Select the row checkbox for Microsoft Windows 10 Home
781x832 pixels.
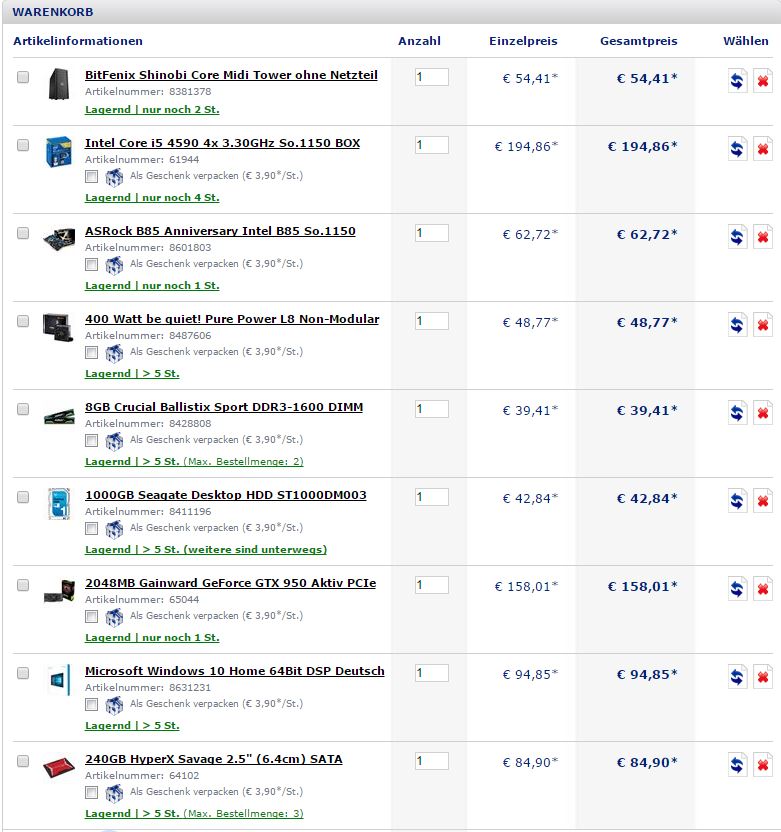pos(23,673)
